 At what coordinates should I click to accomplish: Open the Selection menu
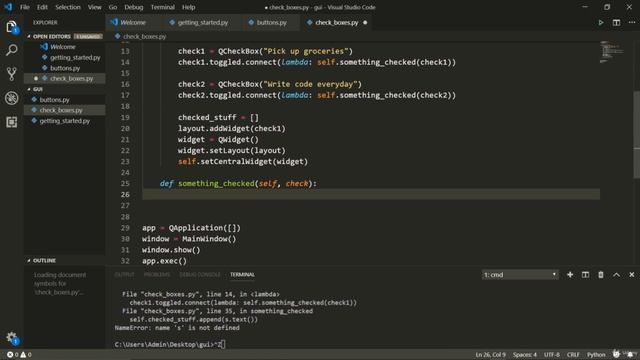68,7
